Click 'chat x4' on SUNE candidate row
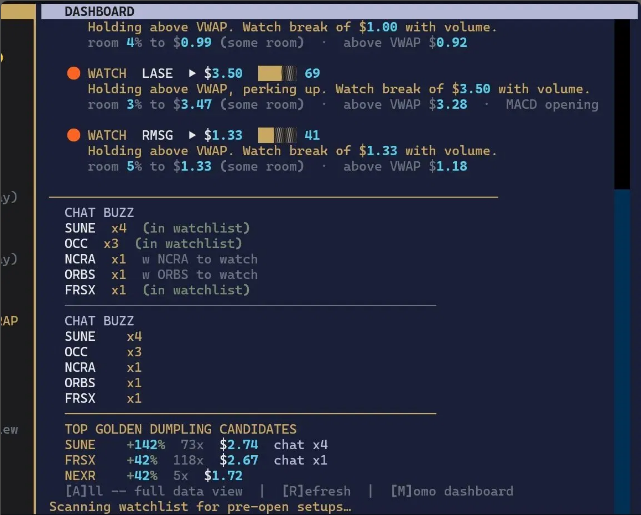The image size is (641, 515). [301, 445]
